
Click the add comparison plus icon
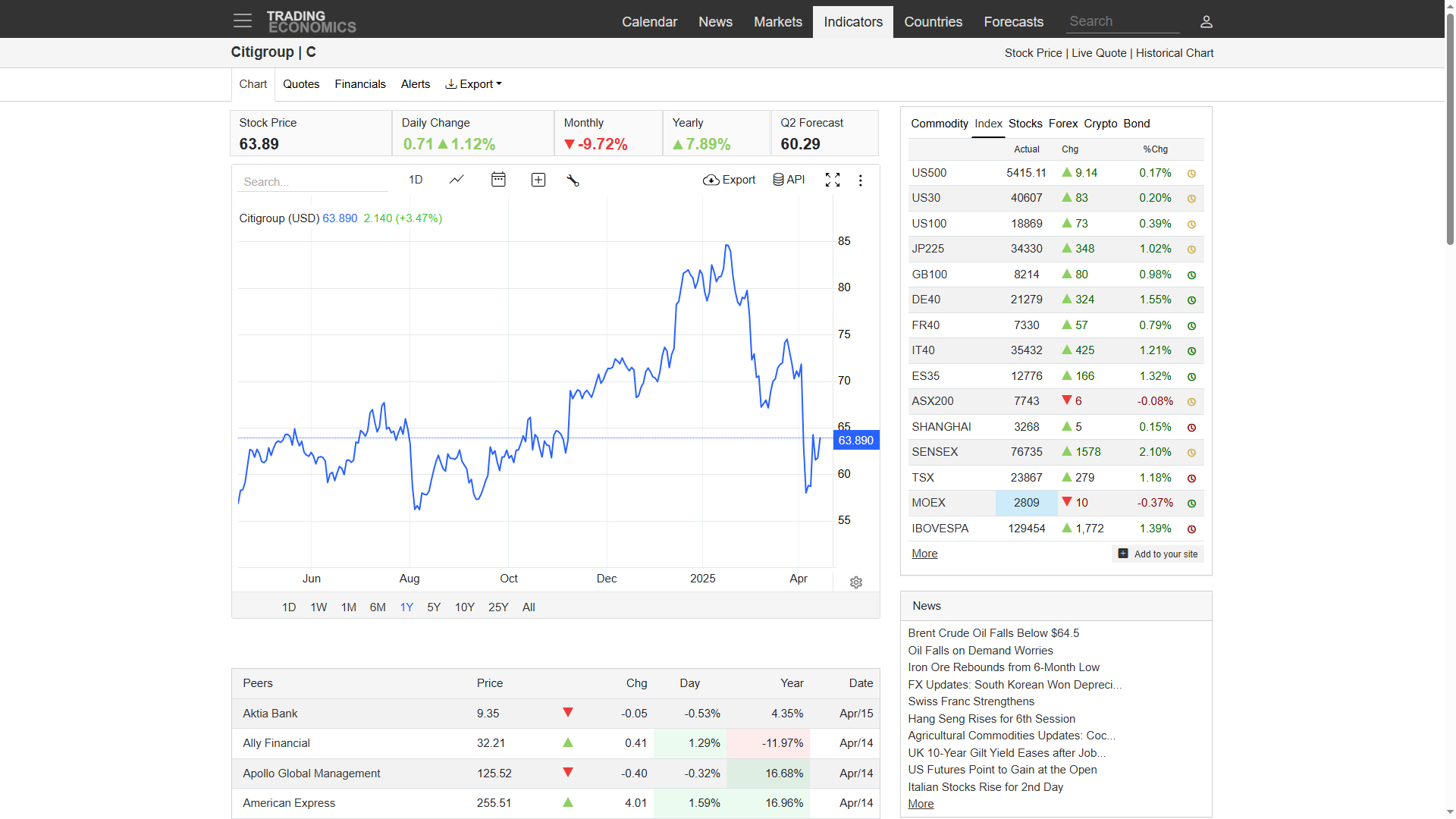pyautogui.click(x=538, y=180)
